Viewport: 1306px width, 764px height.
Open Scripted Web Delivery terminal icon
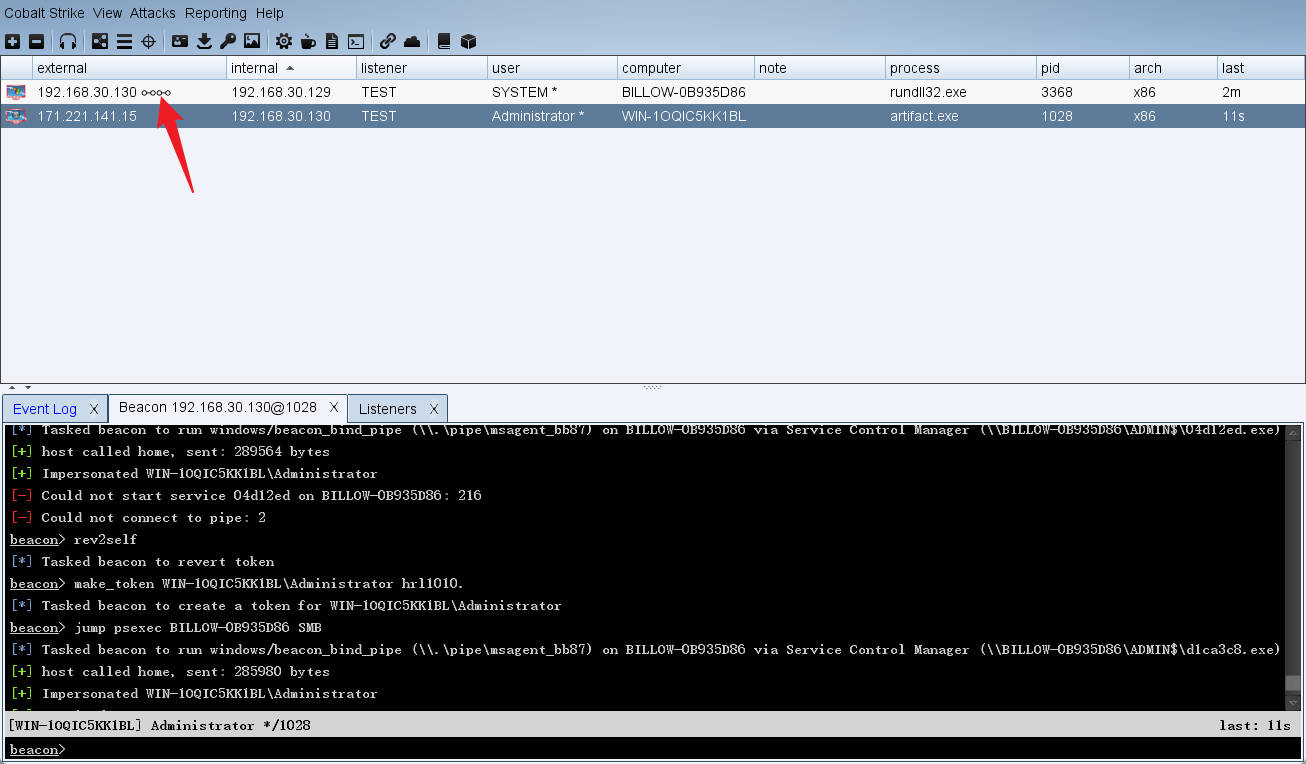coord(356,41)
